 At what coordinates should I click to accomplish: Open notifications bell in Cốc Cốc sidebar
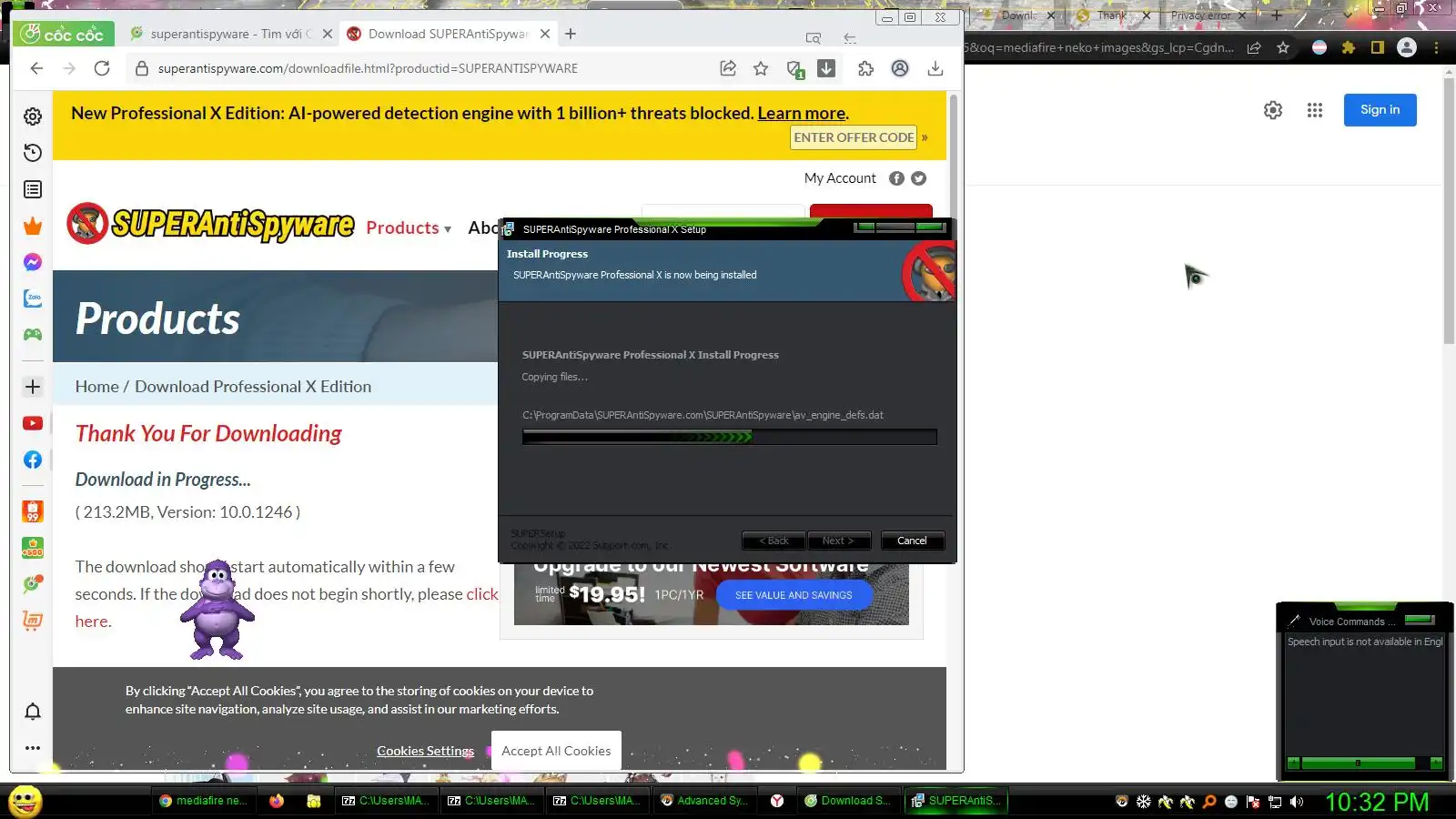pyautogui.click(x=33, y=712)
